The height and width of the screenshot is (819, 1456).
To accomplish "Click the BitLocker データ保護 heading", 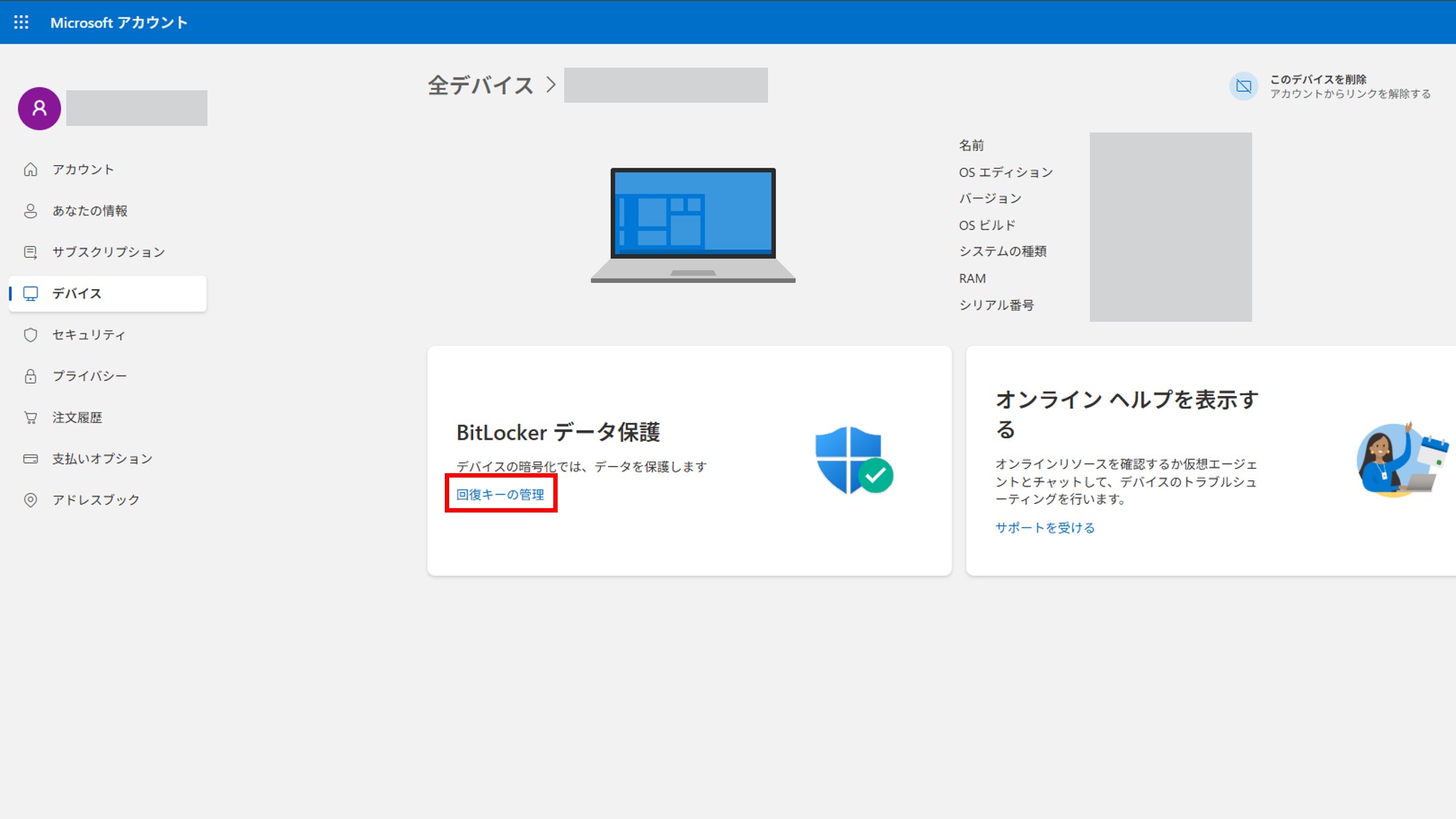I will pyautogui.click(x=558, y=432).
